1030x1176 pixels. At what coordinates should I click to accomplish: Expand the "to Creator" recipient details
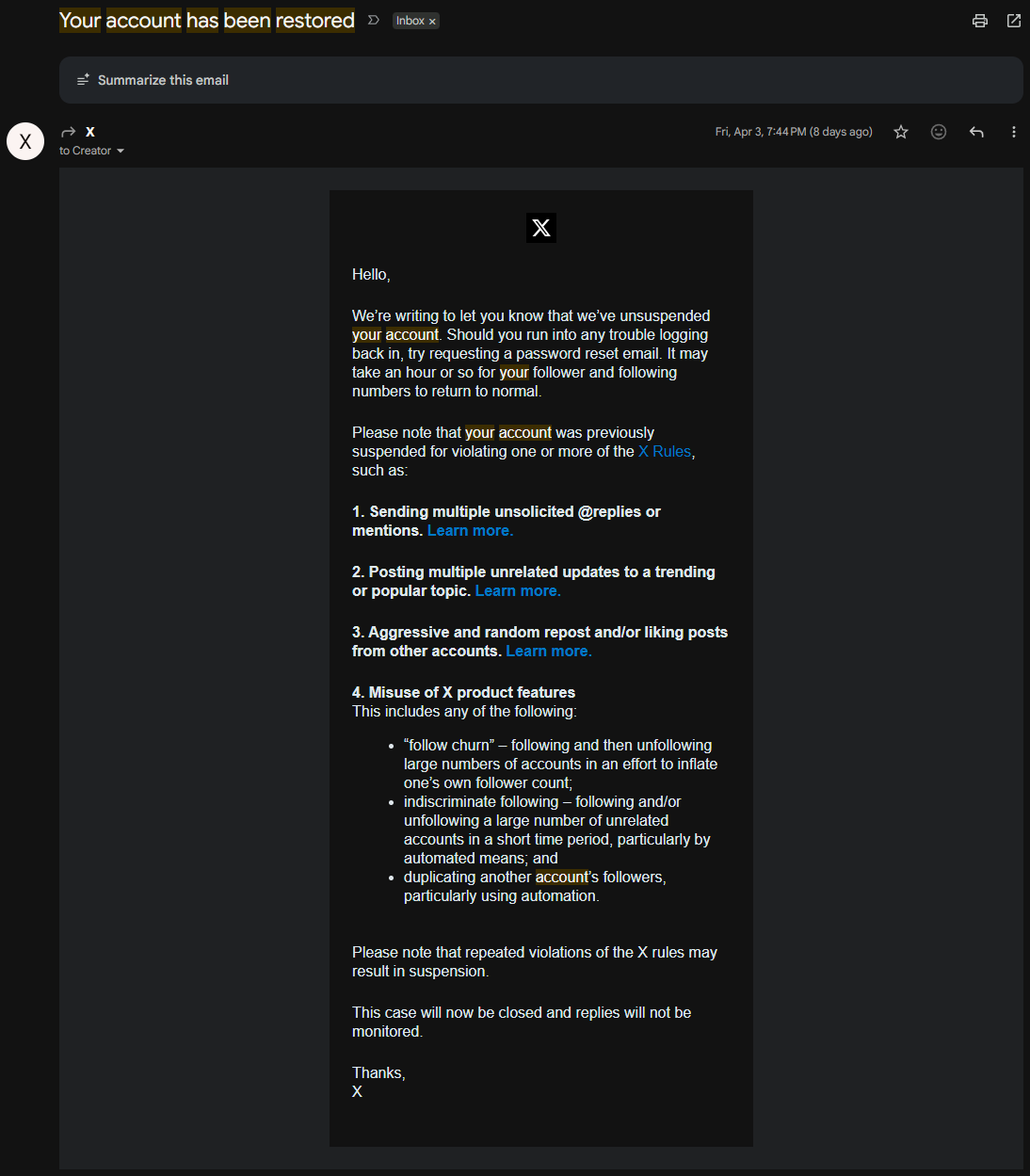[x=120, y=151]
